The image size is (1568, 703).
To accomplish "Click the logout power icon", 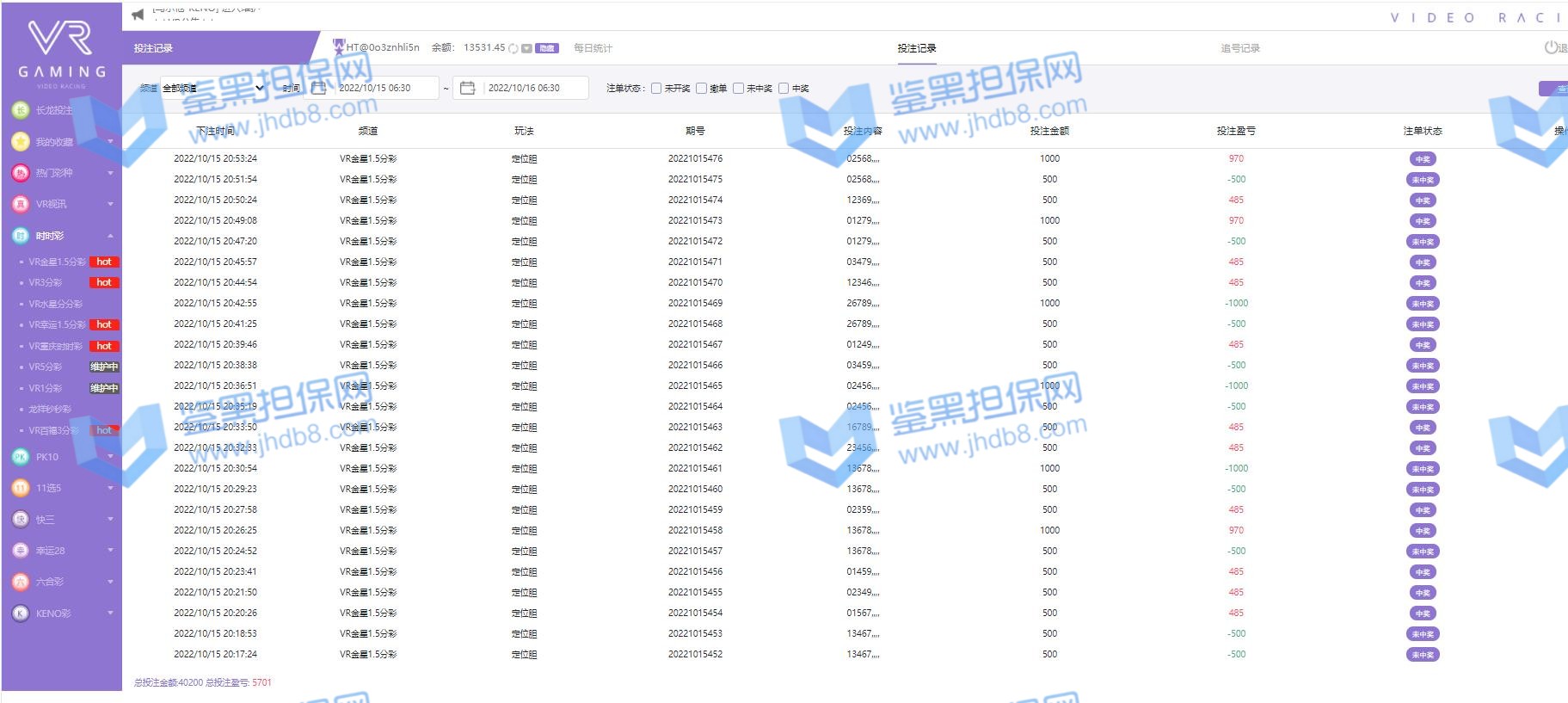I will pyautogui.click(x=1552, y=48).
